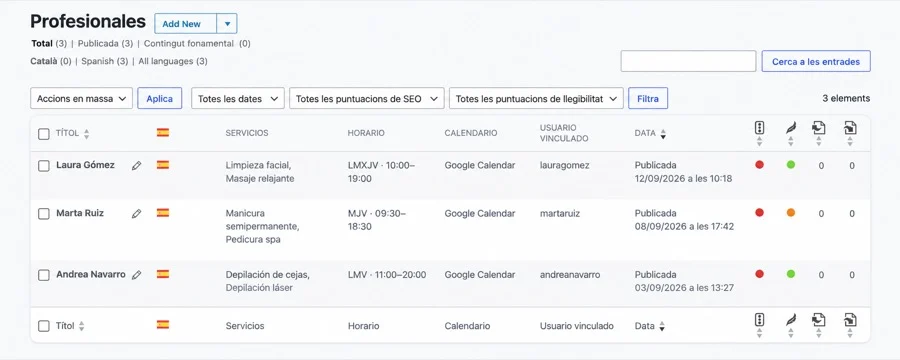This screenshot has height=360, width=900.
Task: Click date 08/09/2026 a les 17:42
Action: click(x=684, y=226)
